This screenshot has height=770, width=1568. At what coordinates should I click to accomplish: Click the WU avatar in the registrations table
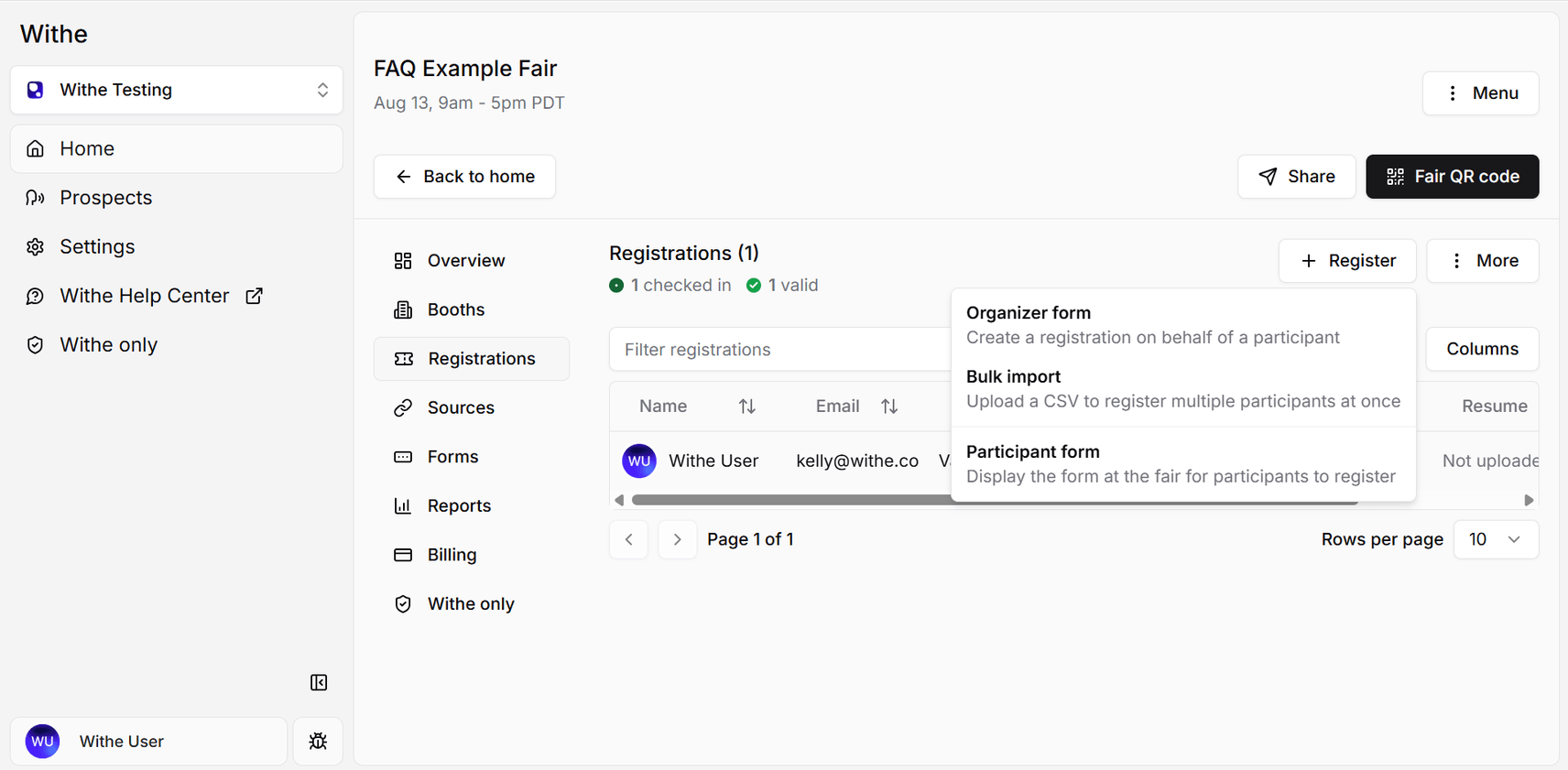639,461
